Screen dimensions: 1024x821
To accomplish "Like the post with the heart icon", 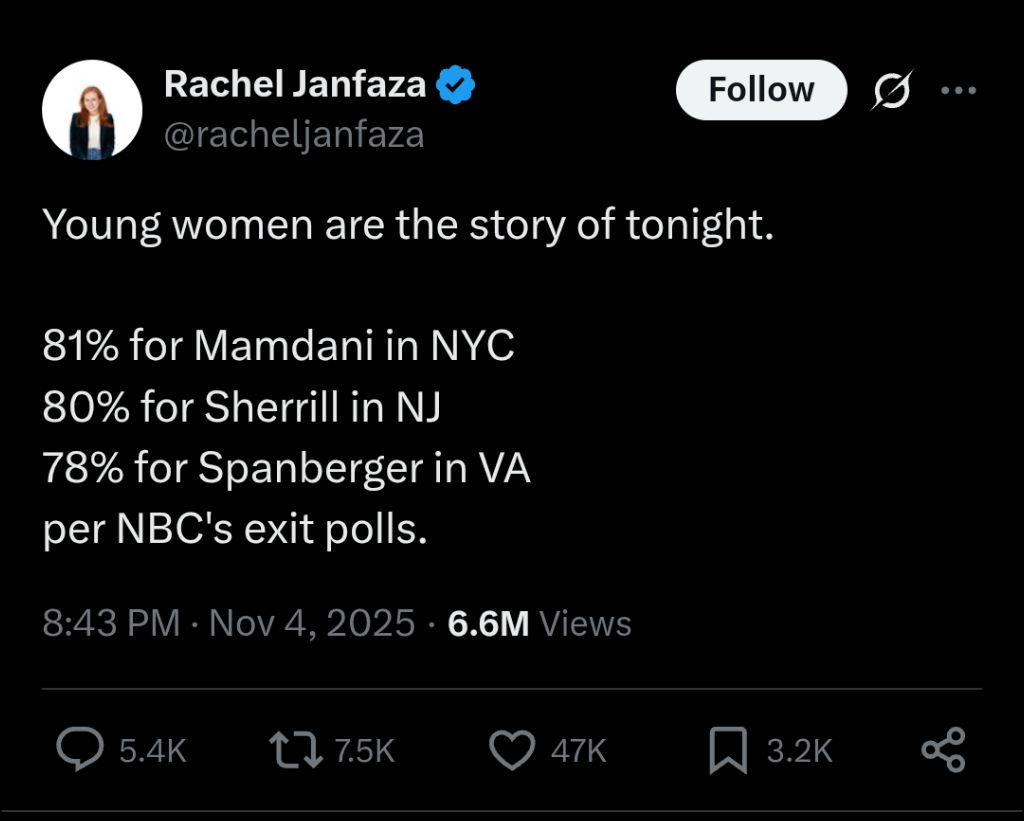I will 513,750.
